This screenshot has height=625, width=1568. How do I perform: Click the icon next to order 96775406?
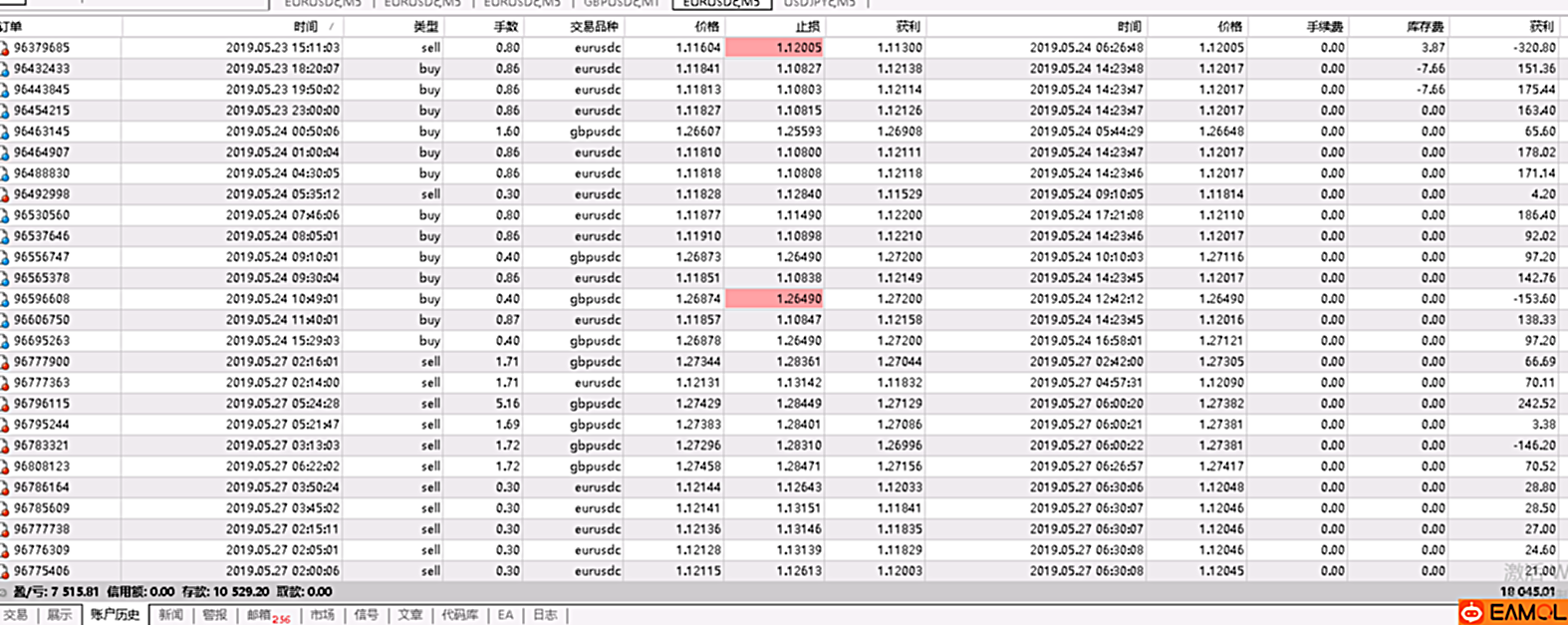pos(5,571)
